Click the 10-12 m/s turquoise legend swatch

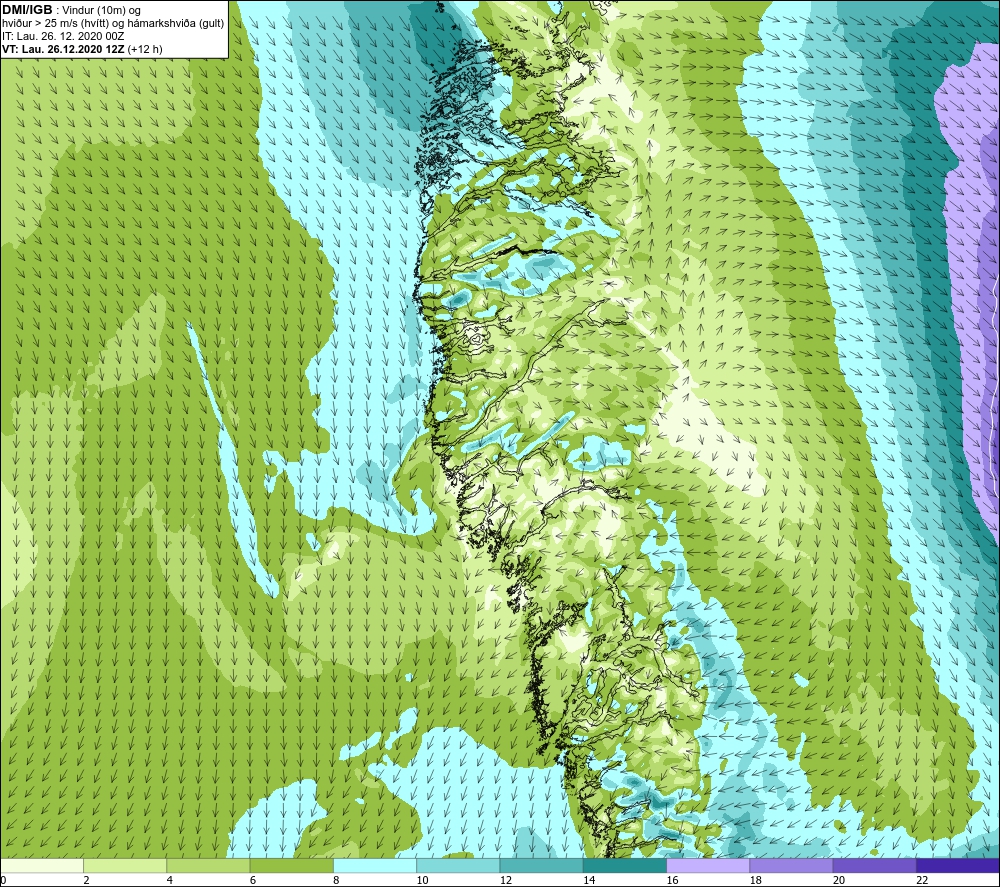(458, 865)
